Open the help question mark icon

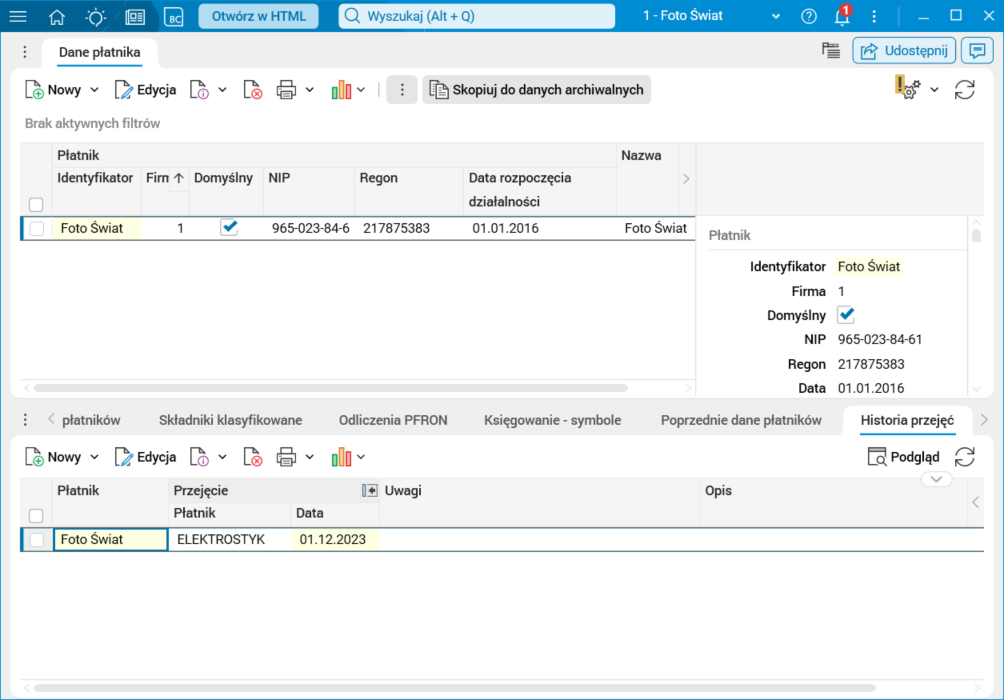809,17
